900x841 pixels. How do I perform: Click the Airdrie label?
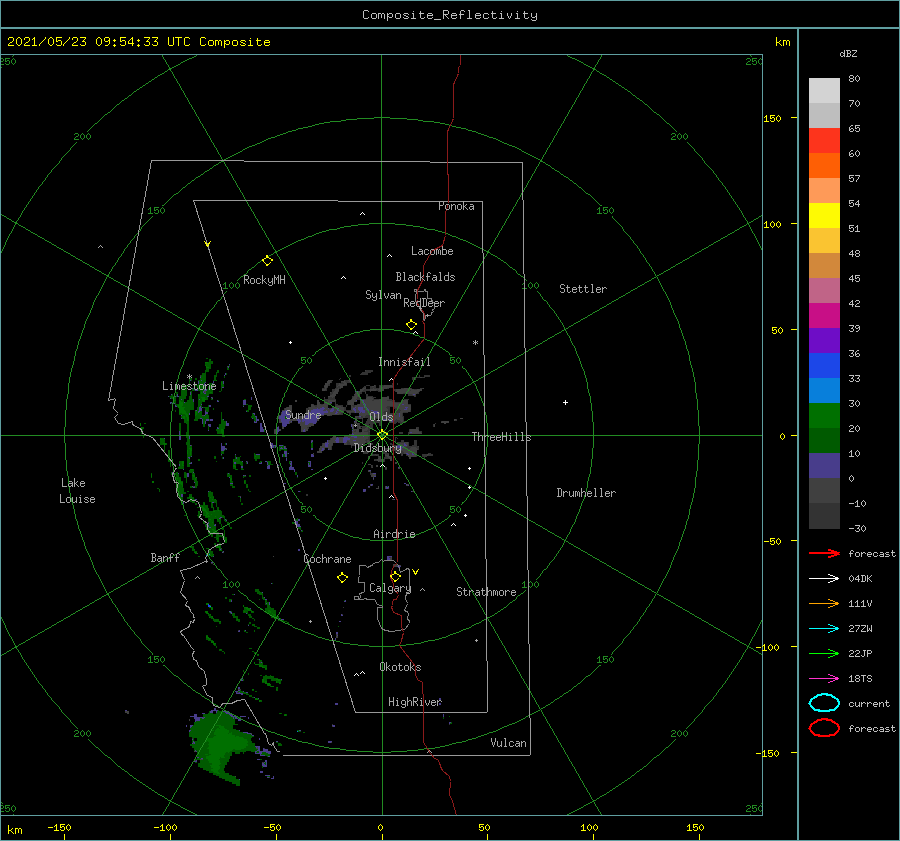pyautogui.click(x=394, y=534)
